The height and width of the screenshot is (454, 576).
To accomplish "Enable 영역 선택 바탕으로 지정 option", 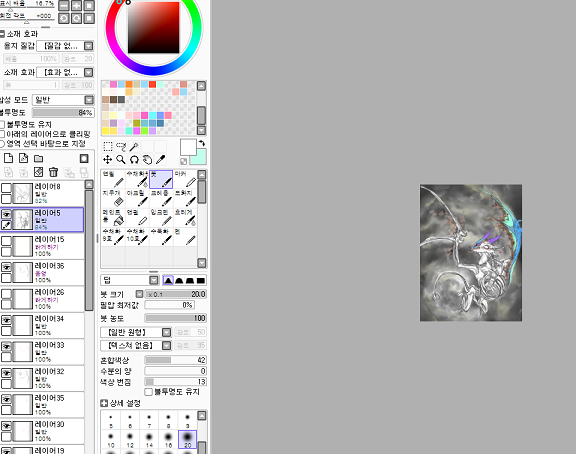I will pos(2,144).
